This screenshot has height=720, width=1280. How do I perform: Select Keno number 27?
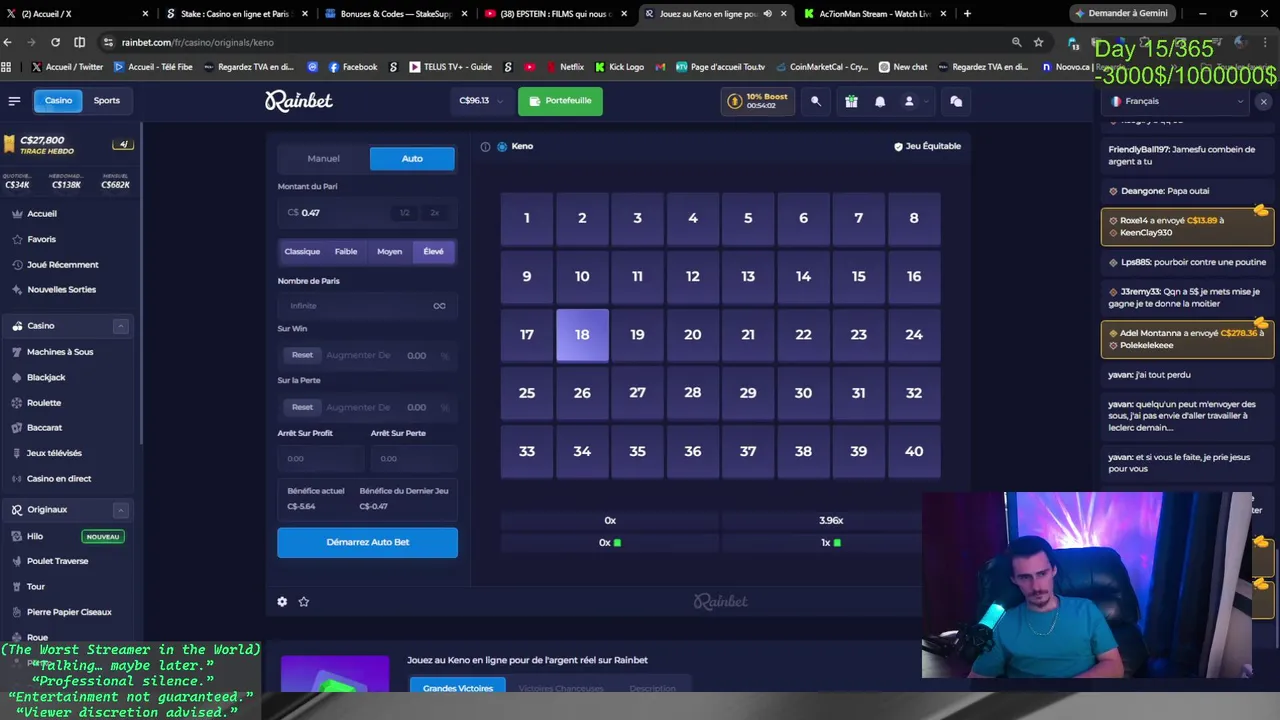637,393
